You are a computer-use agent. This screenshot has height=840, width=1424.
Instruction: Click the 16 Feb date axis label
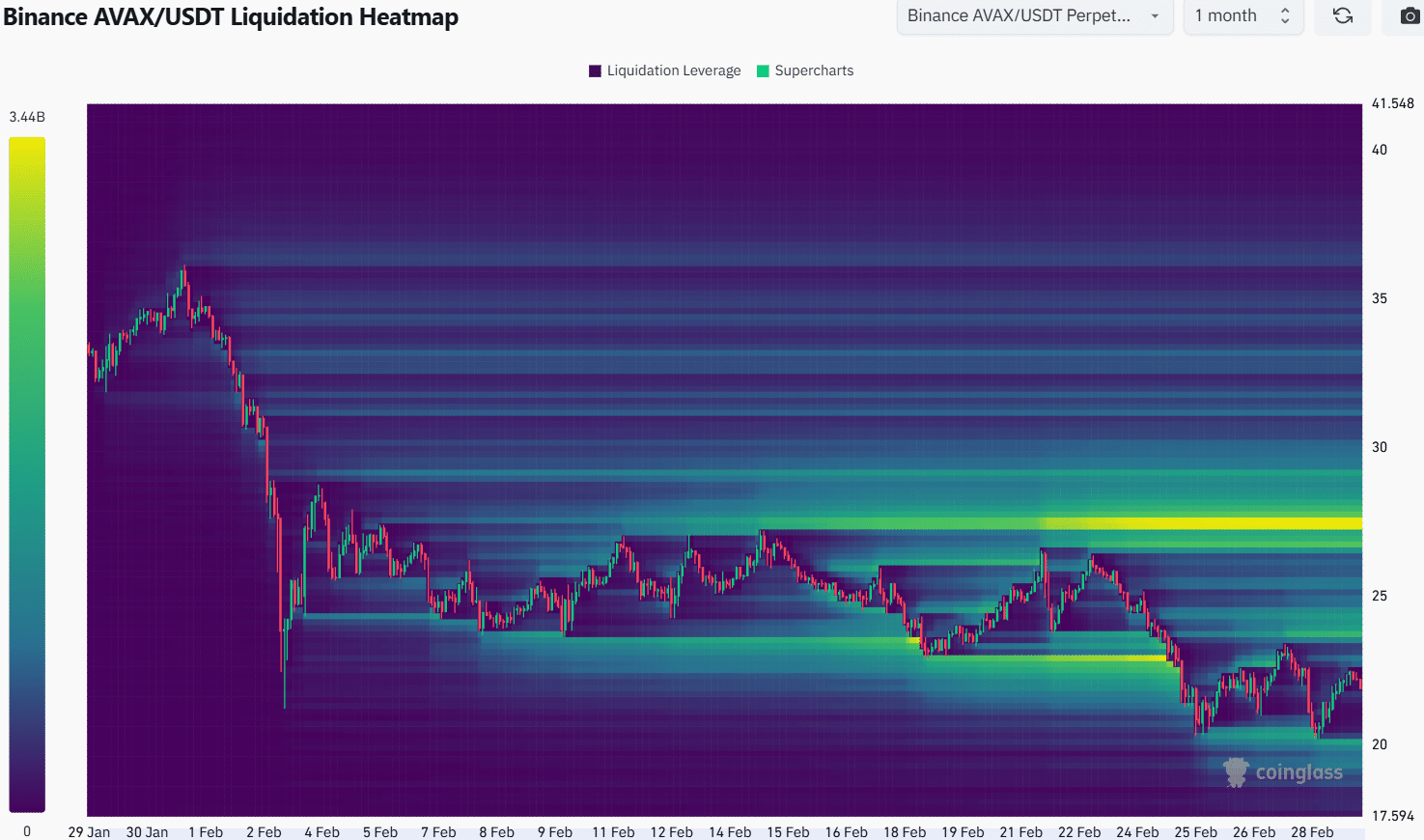click(846, 832)
